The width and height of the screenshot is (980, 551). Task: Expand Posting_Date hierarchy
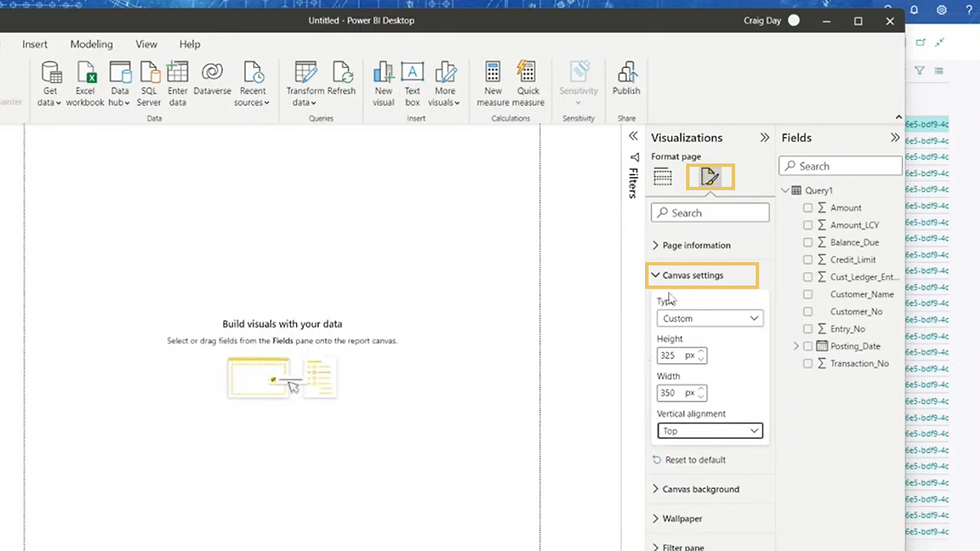[x=796, y=346]
